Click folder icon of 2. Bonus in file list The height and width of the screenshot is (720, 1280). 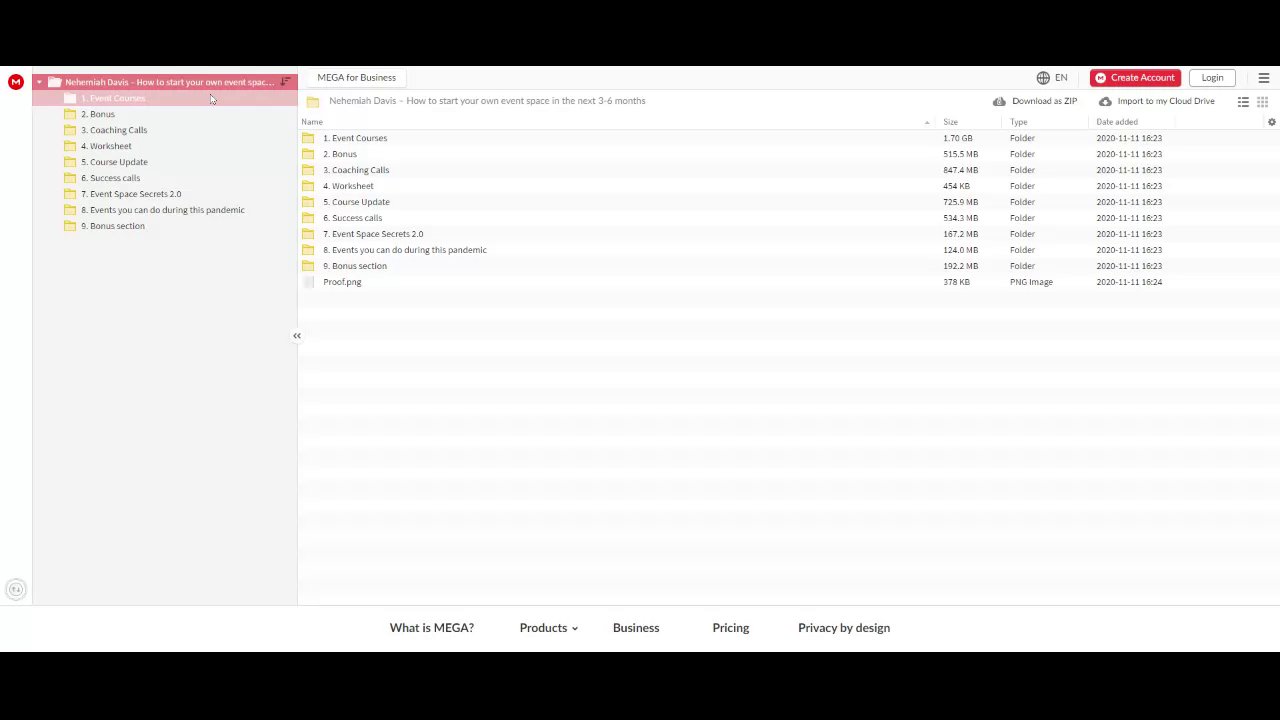(x=308, y=154)
